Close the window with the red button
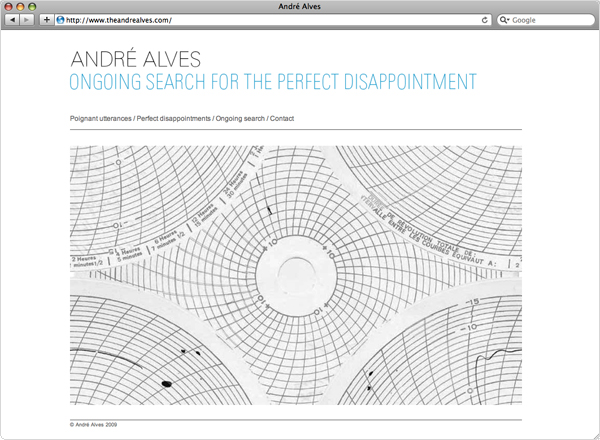600x440 pixels. (8, 7)
